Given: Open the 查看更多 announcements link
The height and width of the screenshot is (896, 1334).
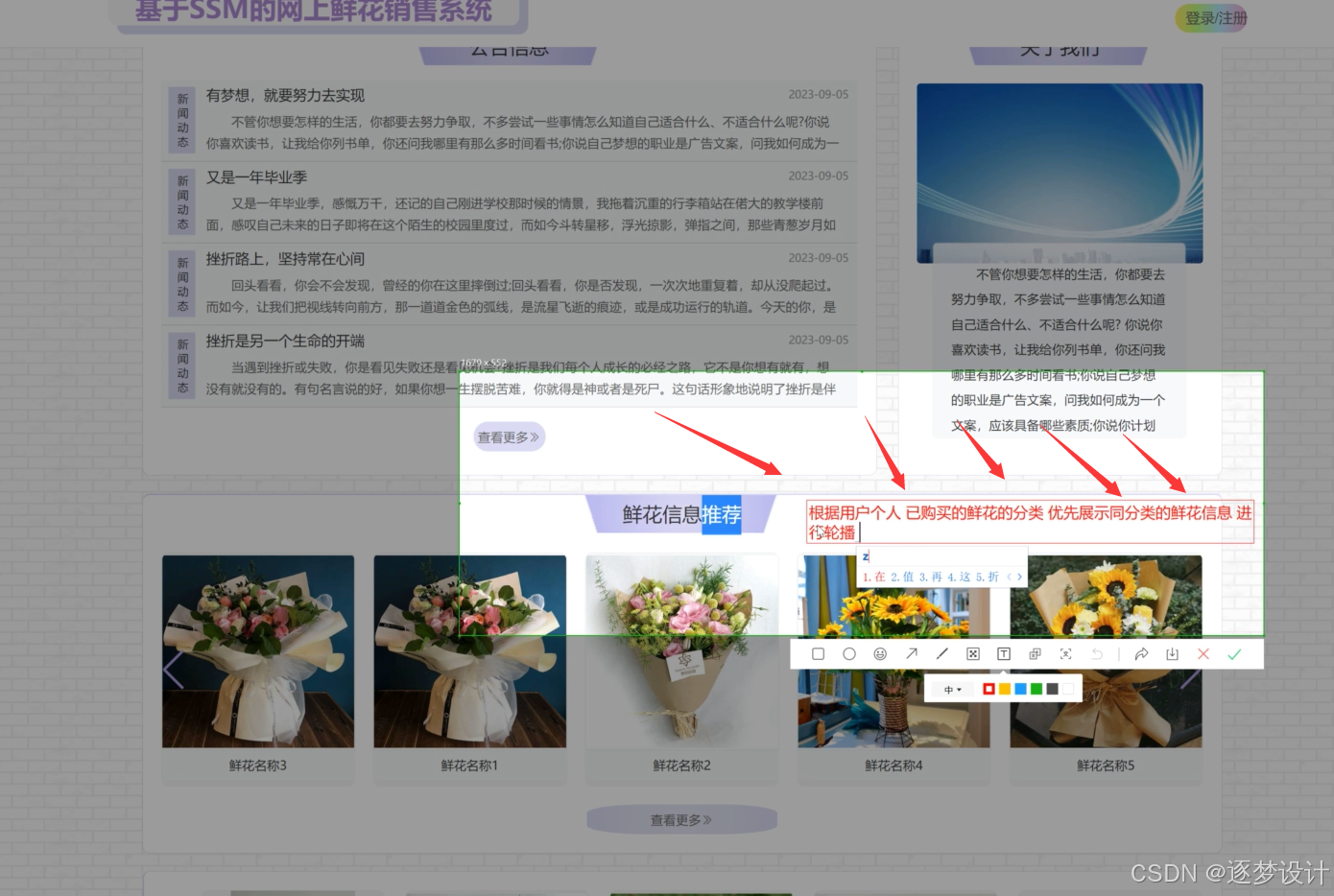Looking at the screenshot, I should [x=508, y=436].
